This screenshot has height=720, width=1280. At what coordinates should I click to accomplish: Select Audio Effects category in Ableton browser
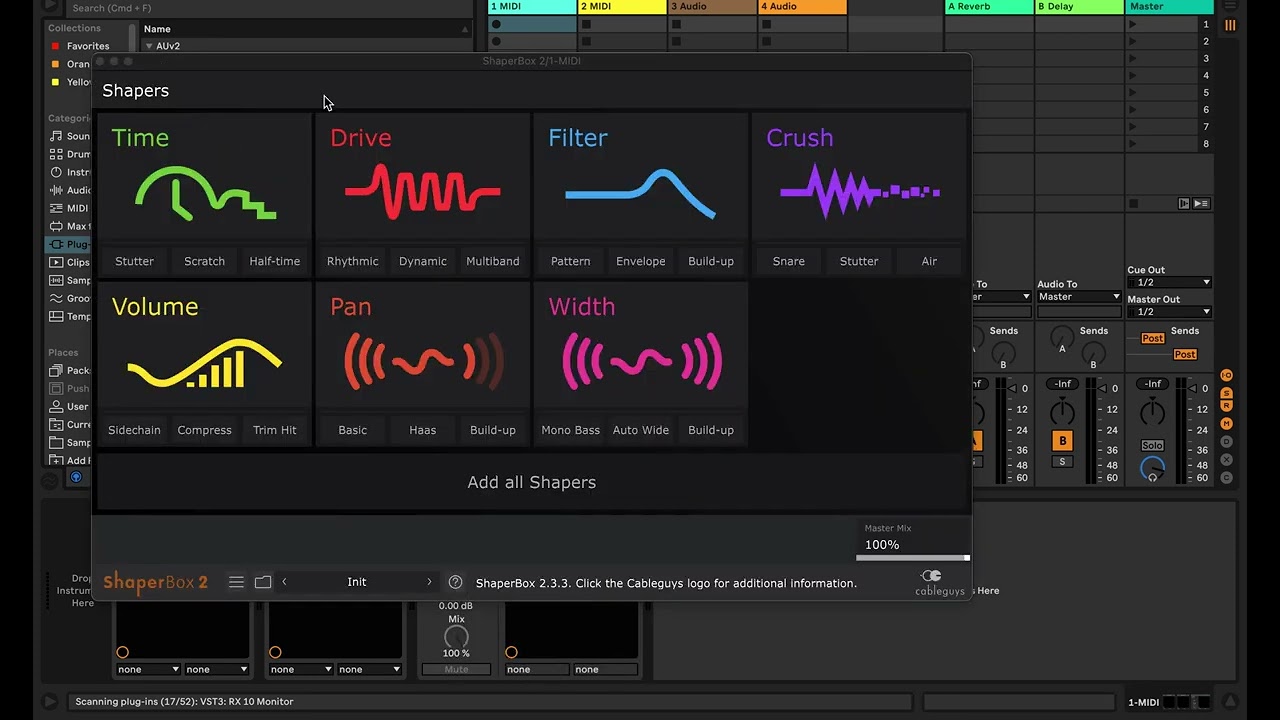tap(70, 190)
